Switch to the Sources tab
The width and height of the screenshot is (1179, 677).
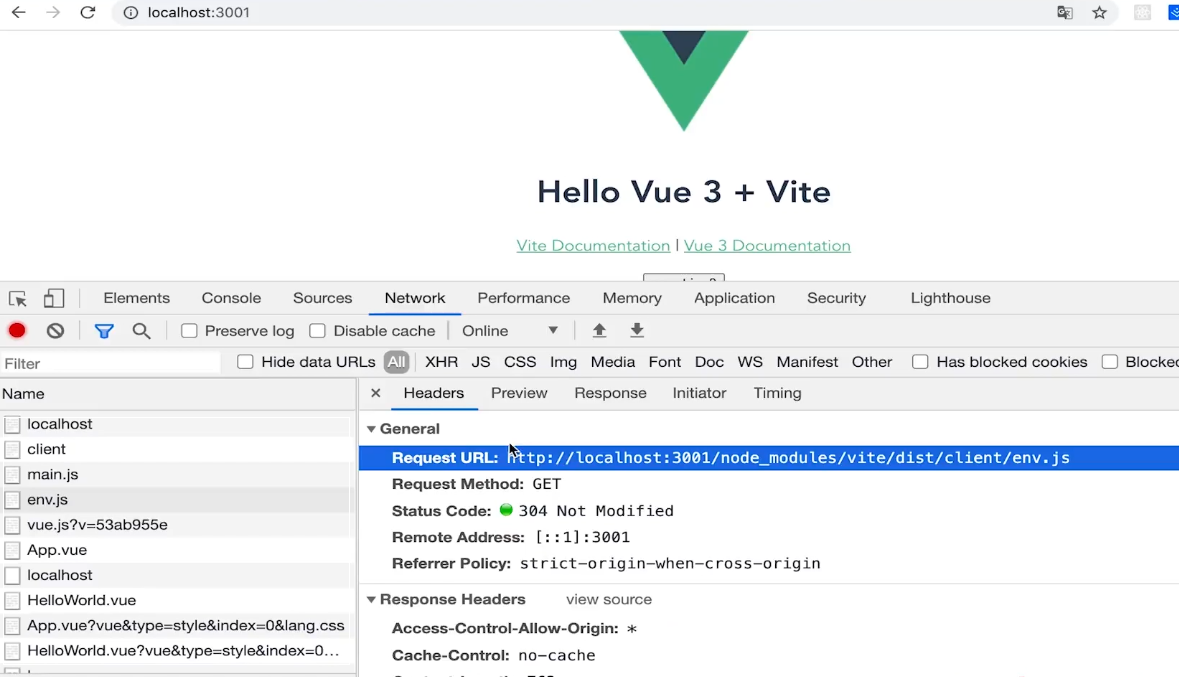323,298
